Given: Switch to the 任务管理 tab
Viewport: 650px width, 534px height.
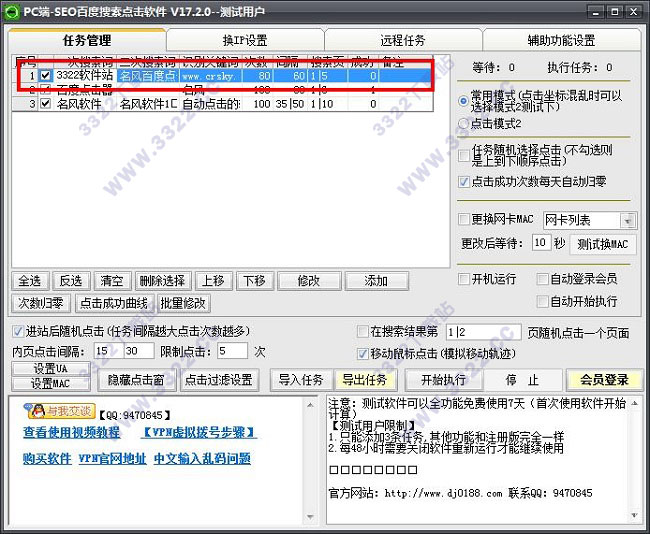Looking at the screenshot, I should click(x=87, y=40).
